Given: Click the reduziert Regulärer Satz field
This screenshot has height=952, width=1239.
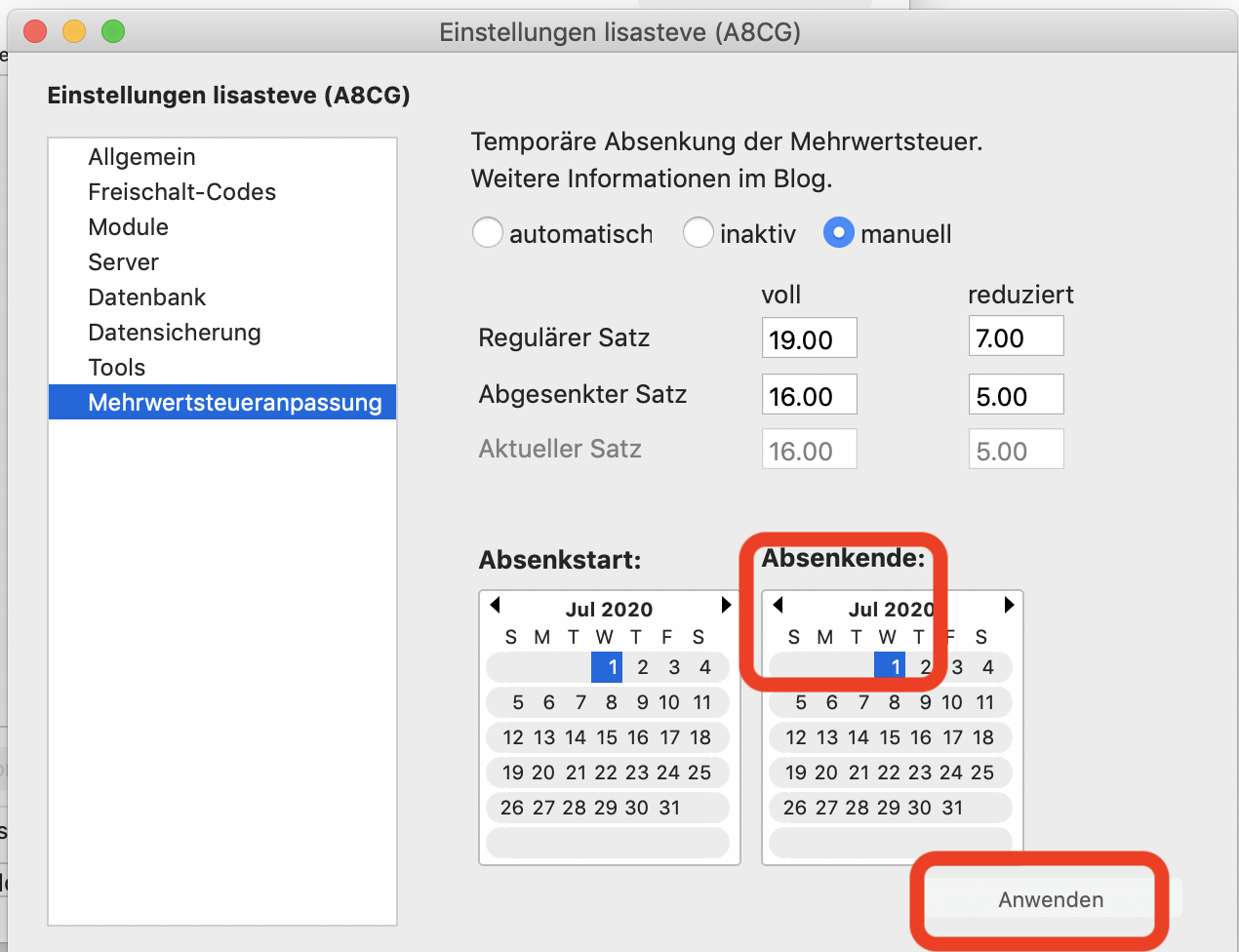Looking at the screenshot, I should (x=1016, y=337).
